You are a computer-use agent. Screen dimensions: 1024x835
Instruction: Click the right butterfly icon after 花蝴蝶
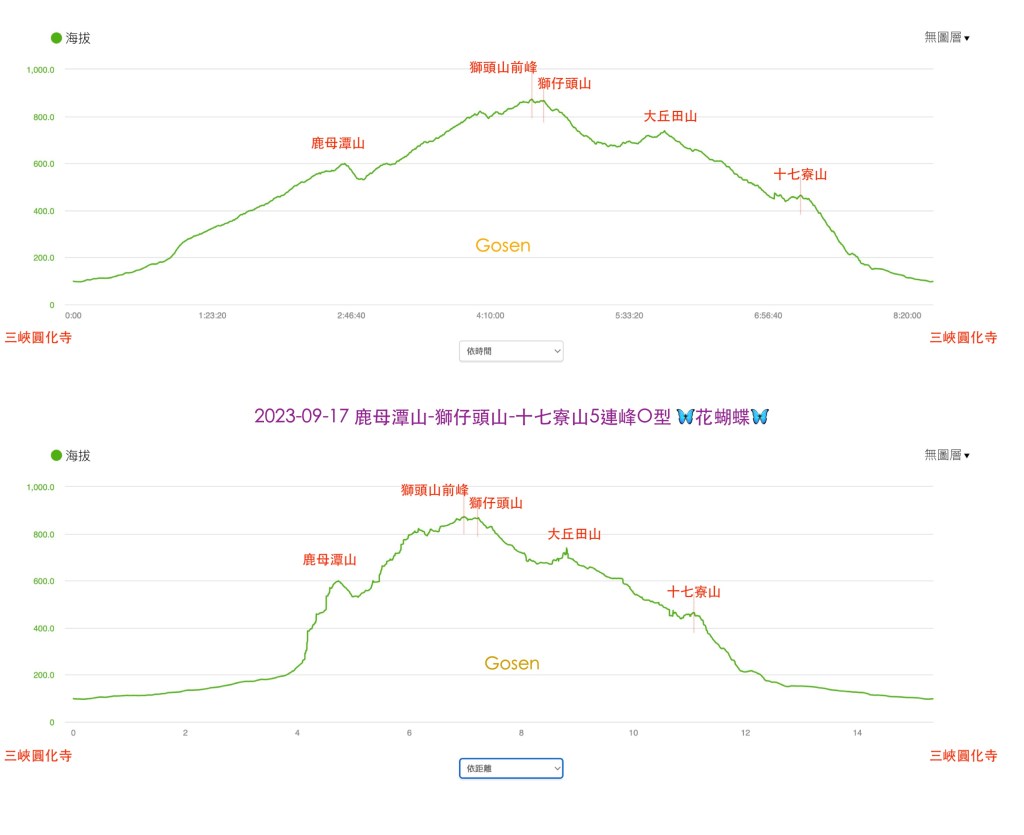click(759, 416)
